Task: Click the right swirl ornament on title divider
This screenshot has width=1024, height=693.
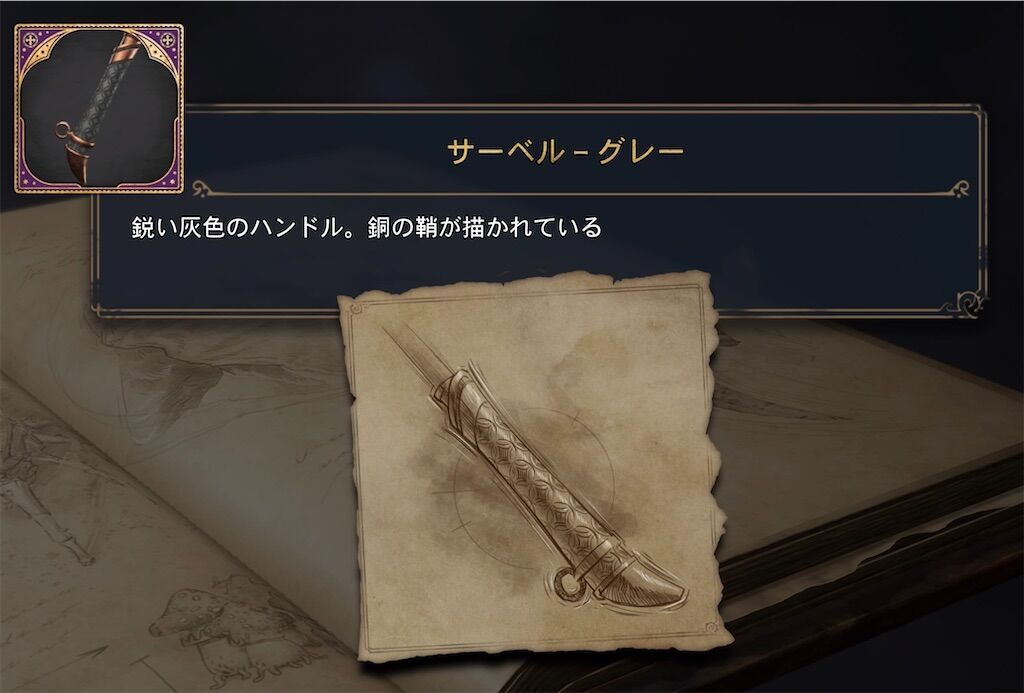Action: pos(960,189)
